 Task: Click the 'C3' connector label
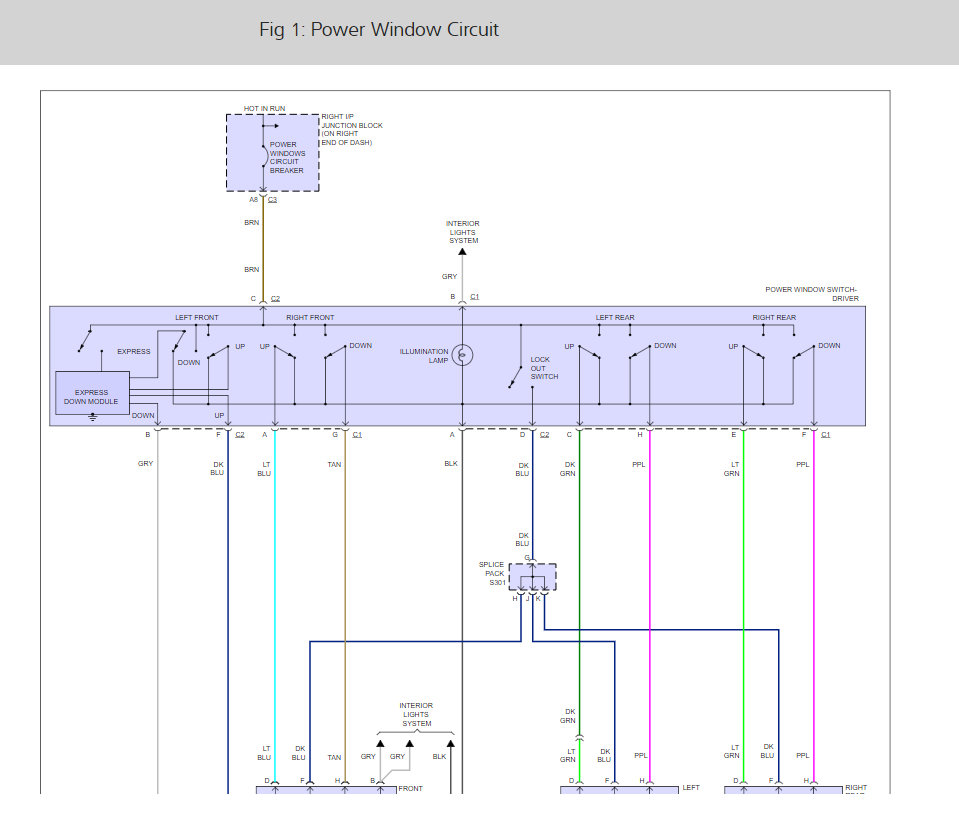[272, 199]
